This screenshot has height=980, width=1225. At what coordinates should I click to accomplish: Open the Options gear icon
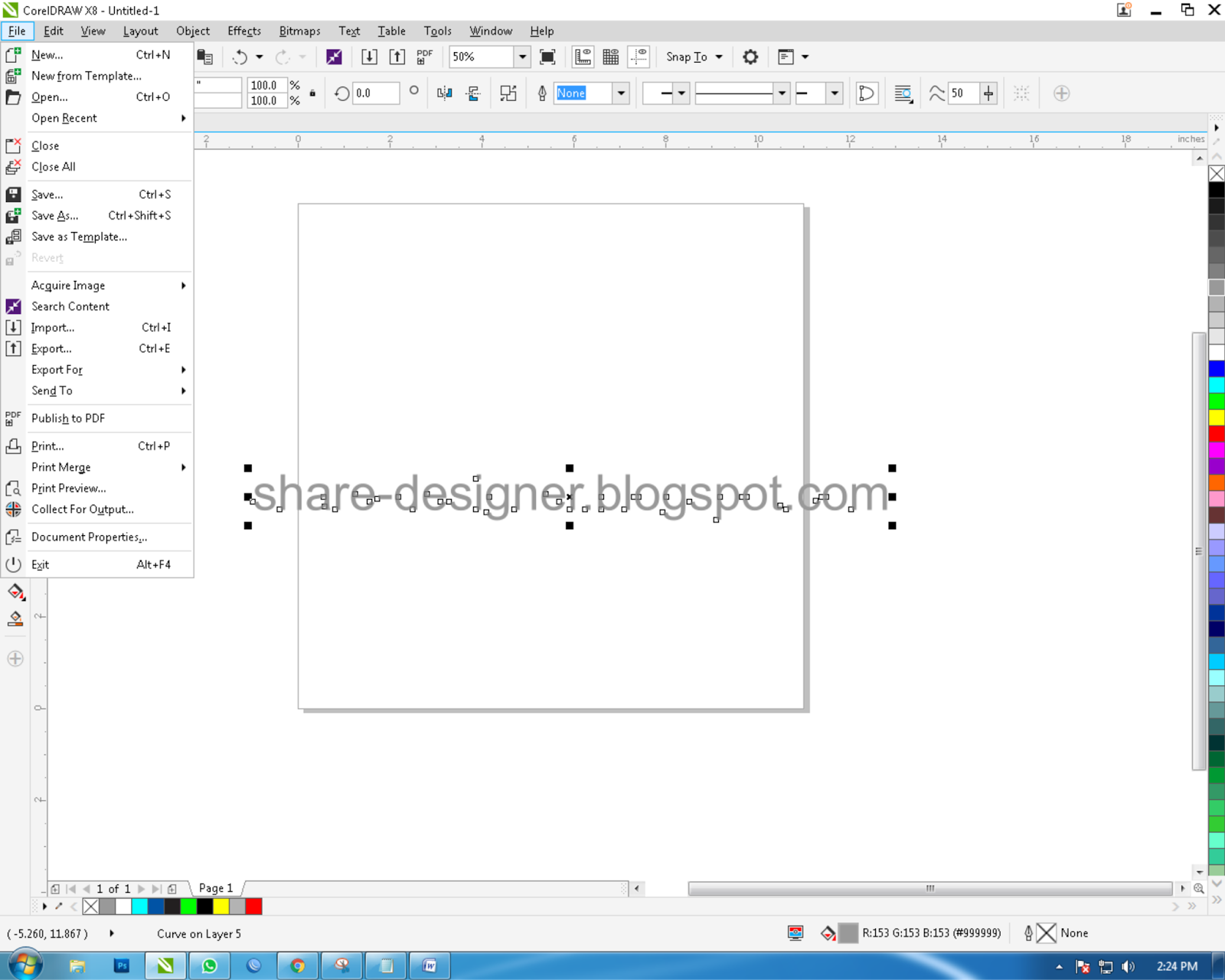pyautogui.click(x=750, y=56)
